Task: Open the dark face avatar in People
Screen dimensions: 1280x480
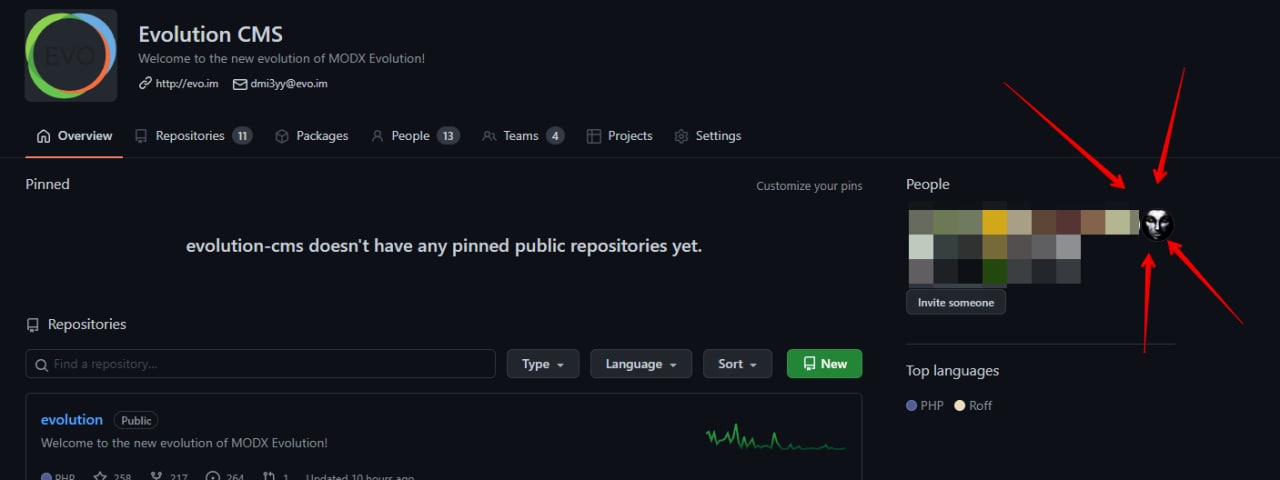Action: (1157, 223)
